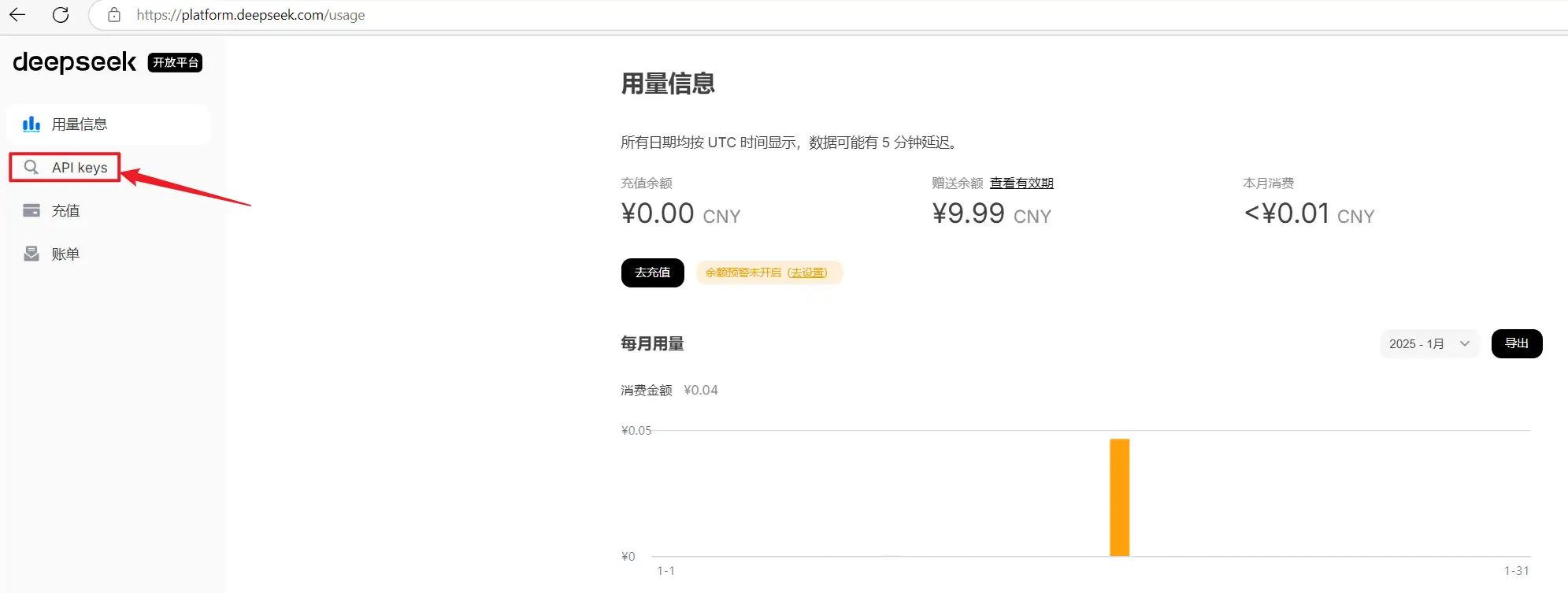The width and height of the screenshot is (1568, 593).
Task: Click the browser back arrow
Action: click(x=17, y=15)
